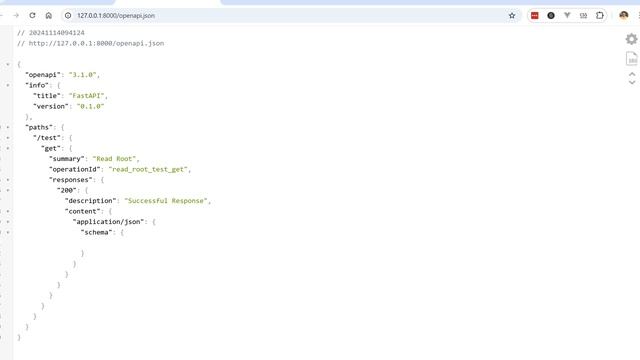Open the Extensions puzzle-piece menu

pos(600,16)
